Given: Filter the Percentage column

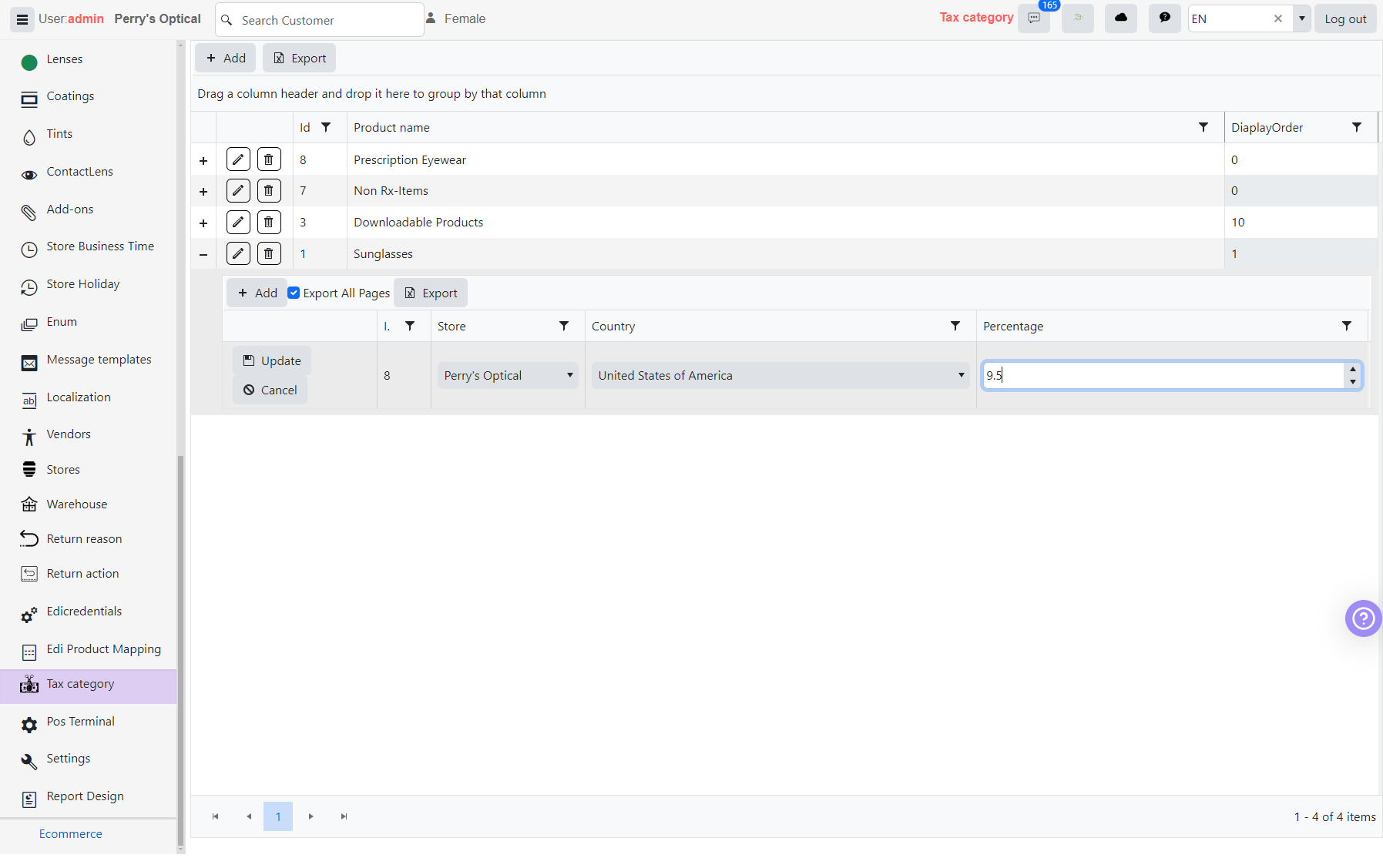Looking at the screenshot, I should coord(1347,326).
